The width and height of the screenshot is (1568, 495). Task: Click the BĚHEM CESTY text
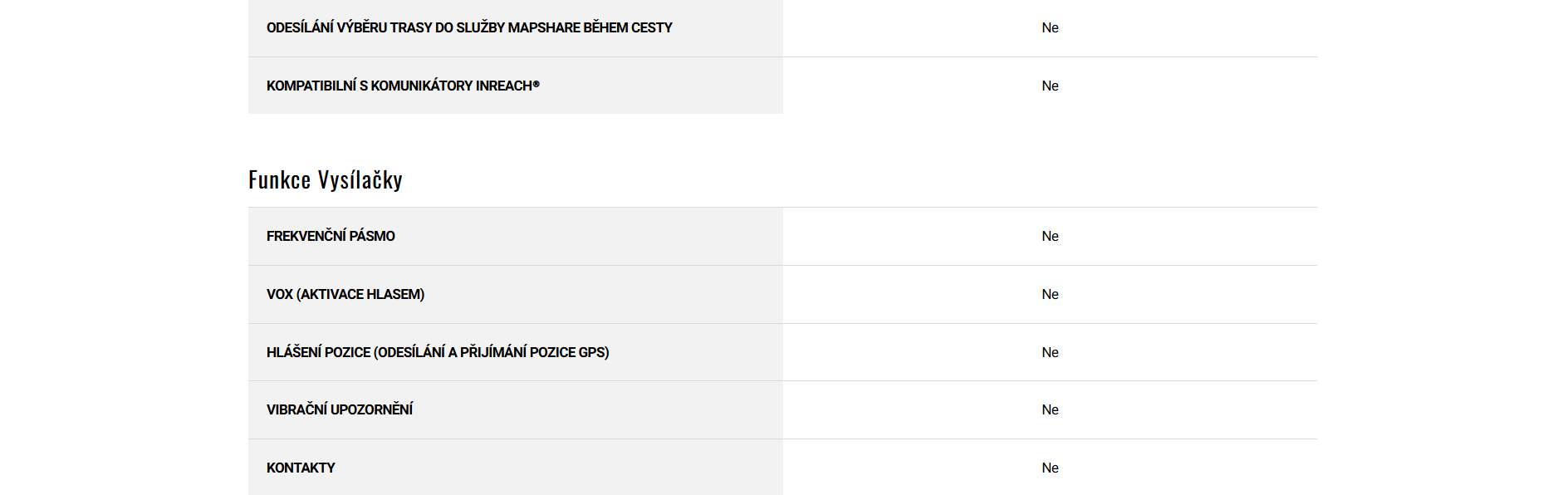[x=628, y=28]
